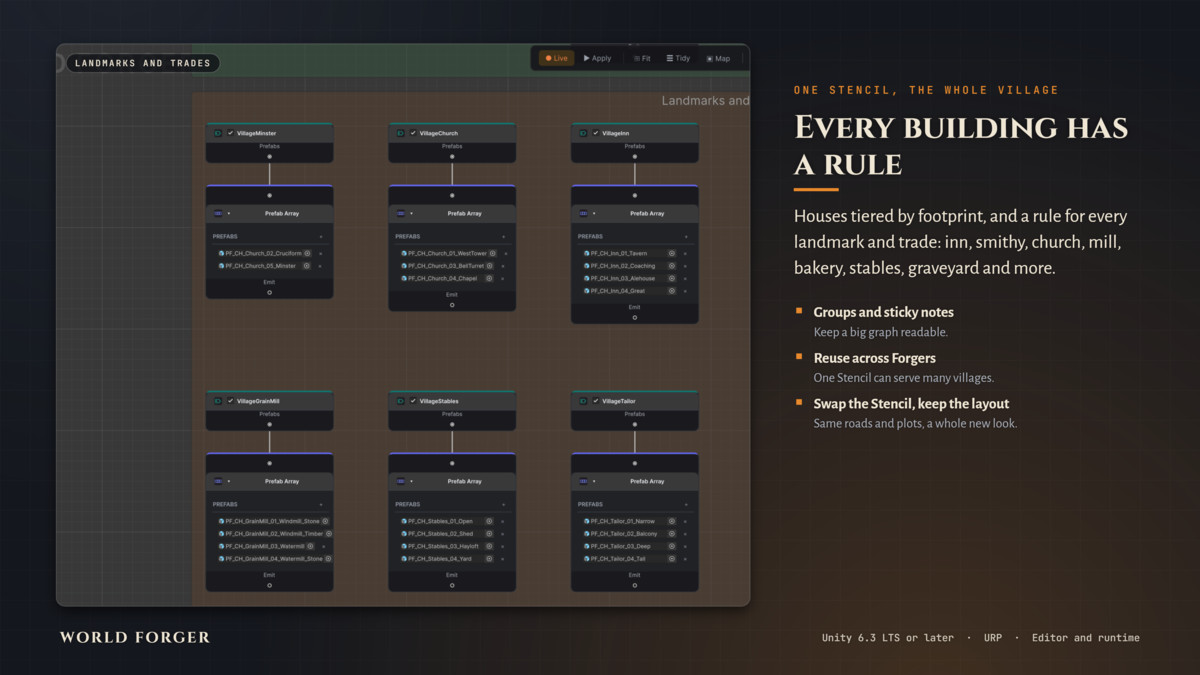
Task: Click the VillageInn node type icon
Action: pos(583,133)
